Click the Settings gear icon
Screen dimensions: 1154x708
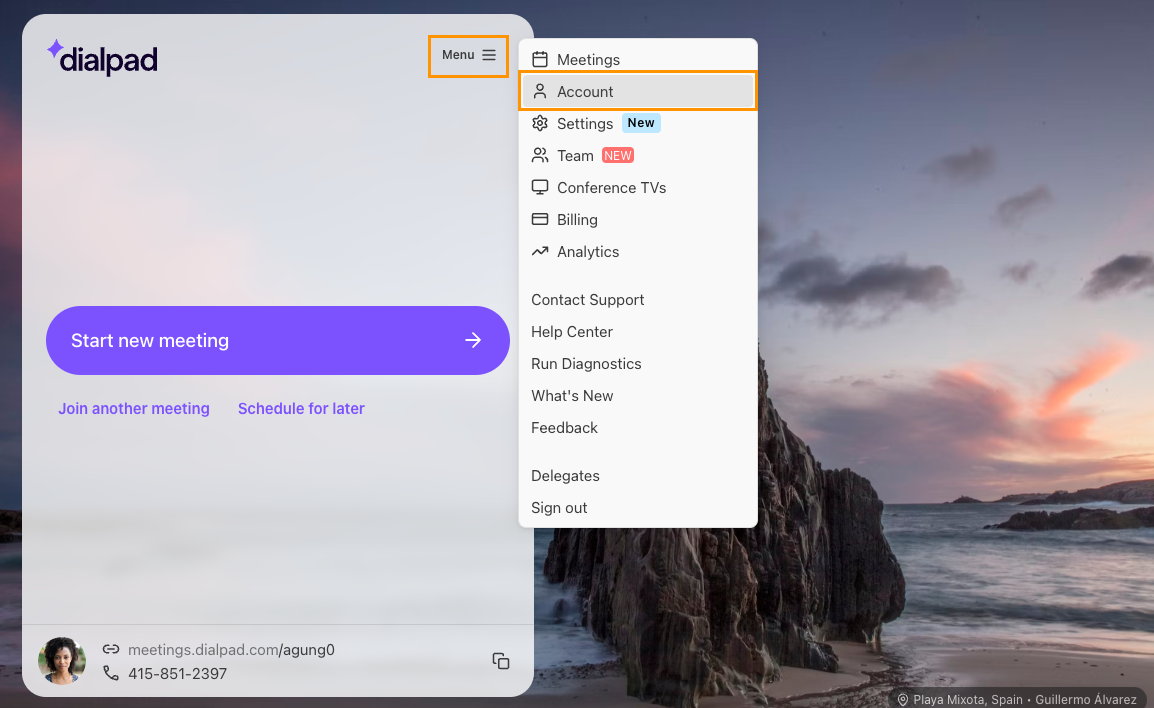(539, 123)
